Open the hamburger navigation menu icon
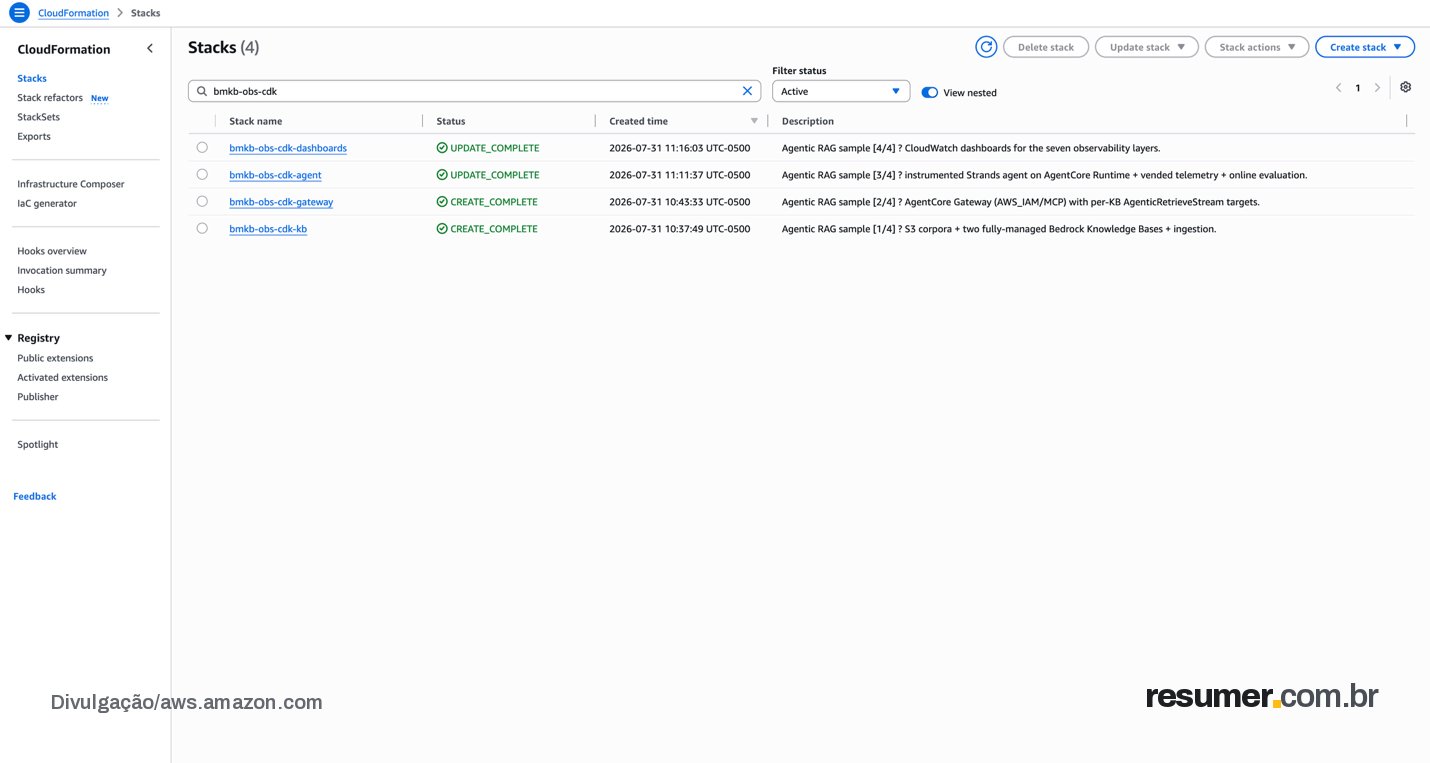This screenshot has width=1430, height=763. 19,13
